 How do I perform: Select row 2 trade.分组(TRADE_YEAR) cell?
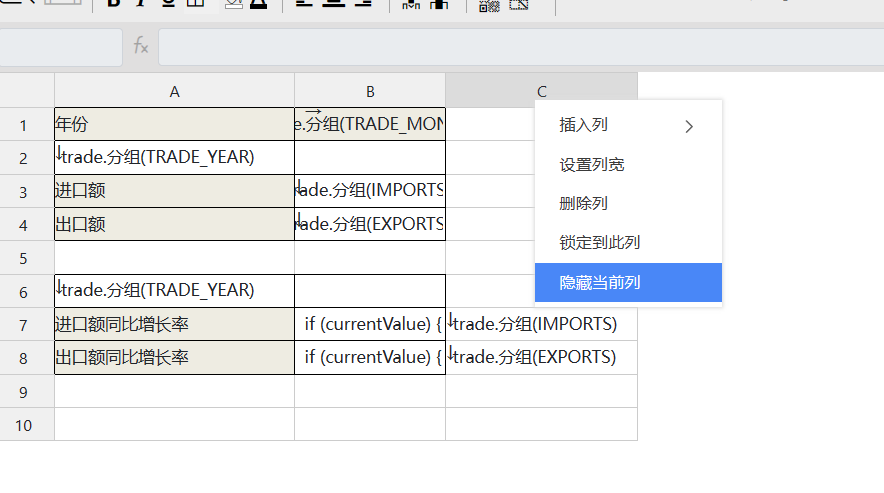tap(174, 157)
